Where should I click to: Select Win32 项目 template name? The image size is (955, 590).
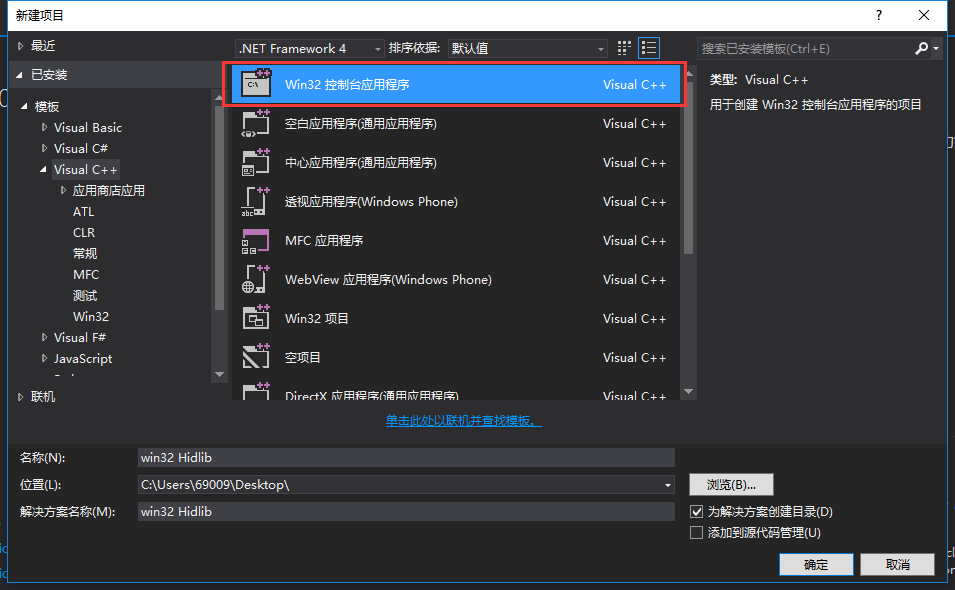pos(317,318)
